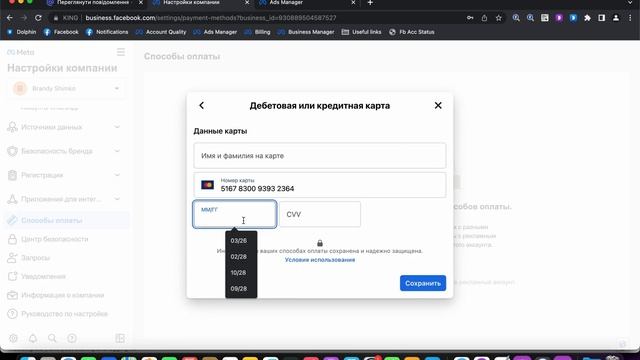Open Запросы sidebar item
The height and width of the screenshot is (360, 640).
[x=66, y=258]
